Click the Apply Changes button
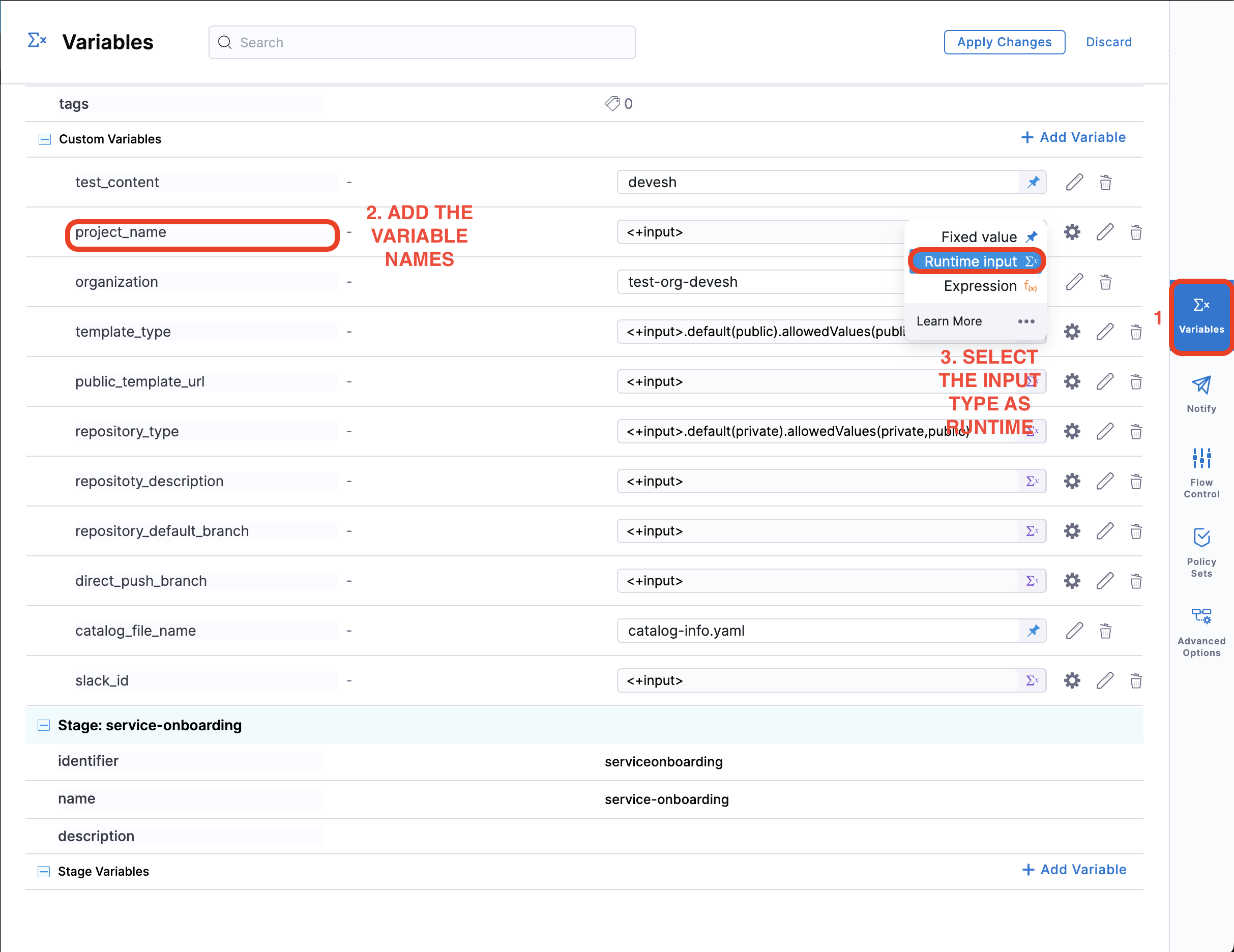The height and width of the screenshot is (952, 1234). (x=1004, y=42)
